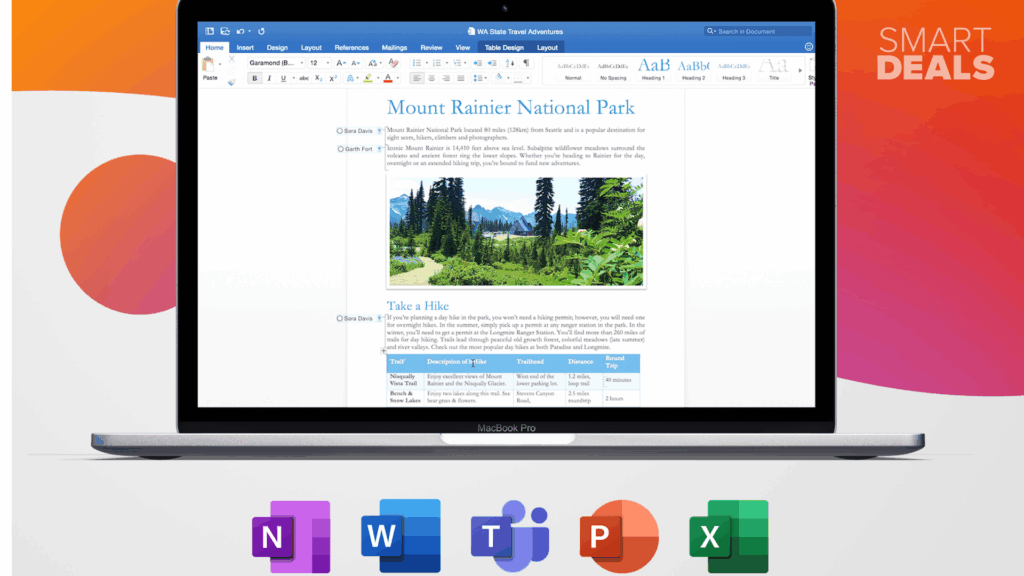Image resolution: width=1024 pixels, height=576 pixels.
Task: Click the Redo circular arrow icon
Action: click(x=261, y=31)
